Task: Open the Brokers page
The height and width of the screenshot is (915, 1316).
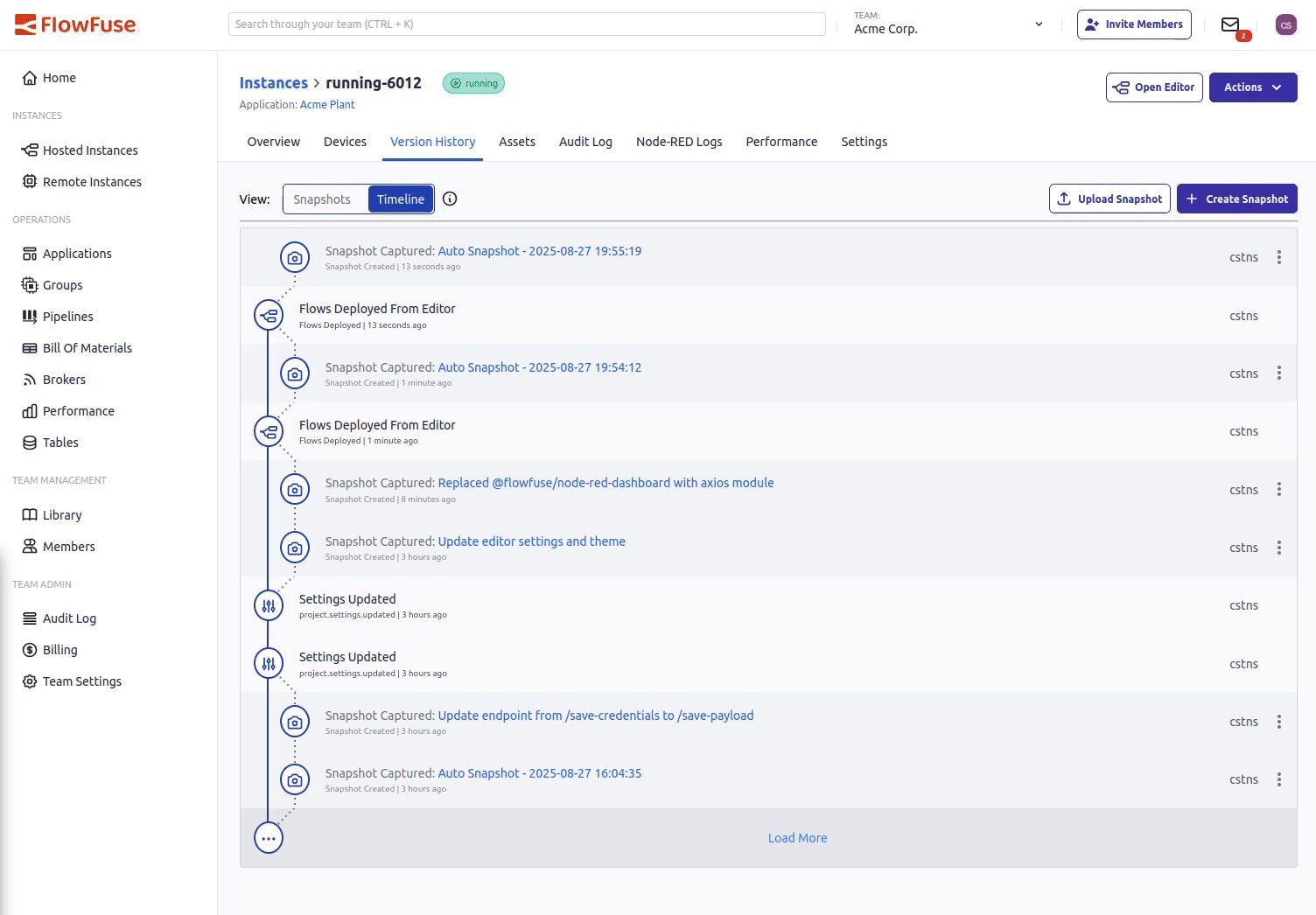Action: point(64,379)
